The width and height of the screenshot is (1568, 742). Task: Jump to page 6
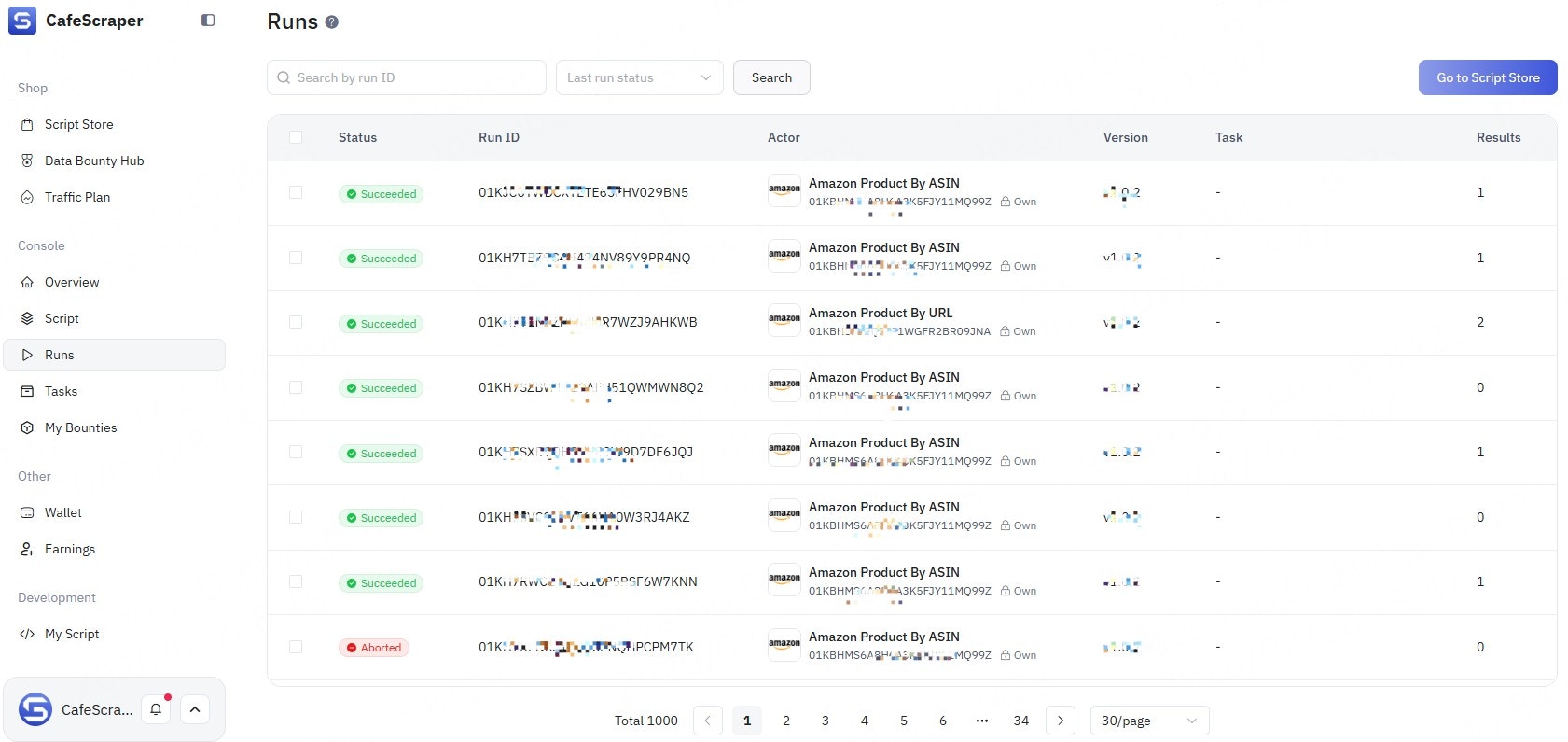943,721
